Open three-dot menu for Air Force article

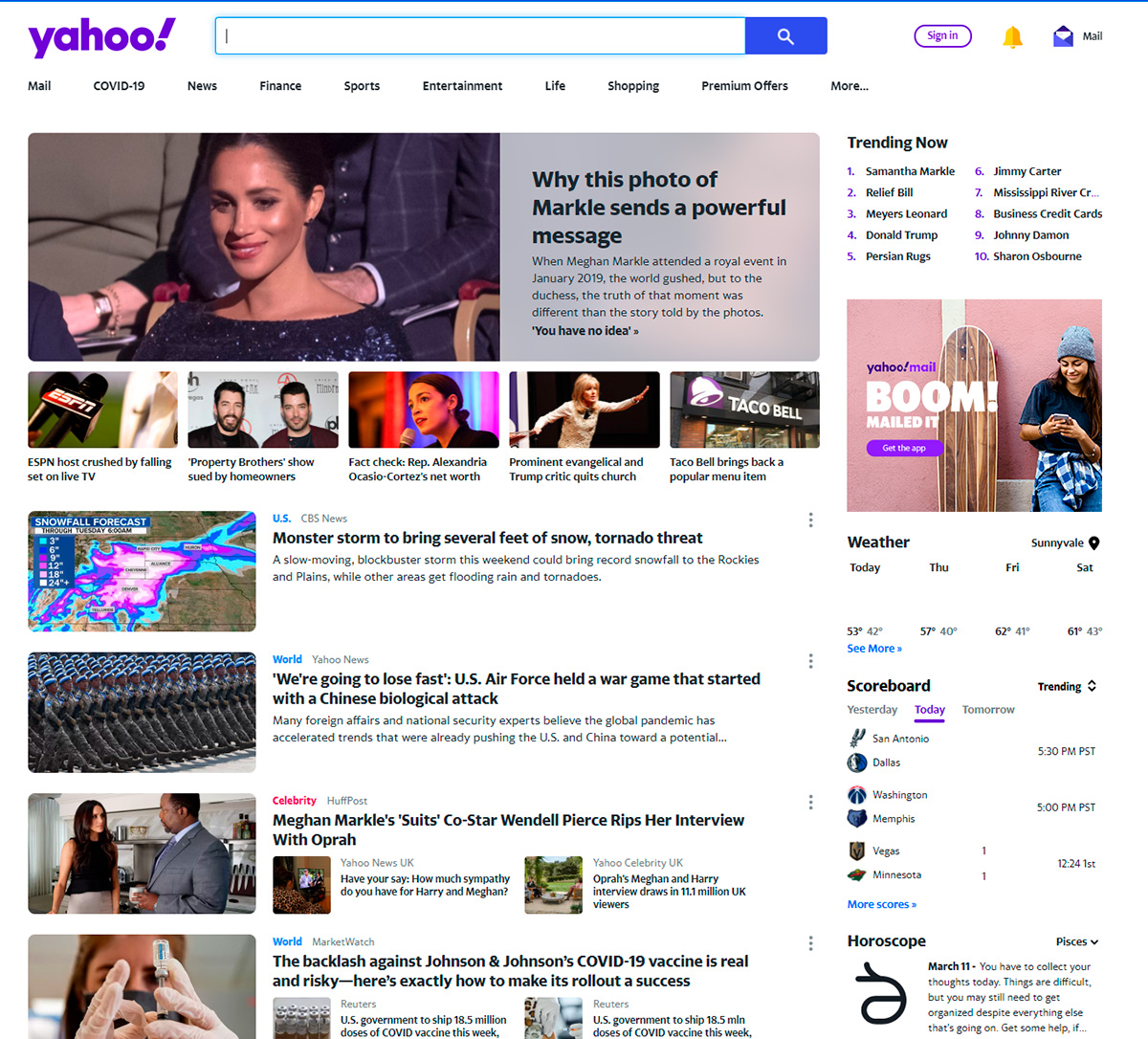click(x=810, y=661)
